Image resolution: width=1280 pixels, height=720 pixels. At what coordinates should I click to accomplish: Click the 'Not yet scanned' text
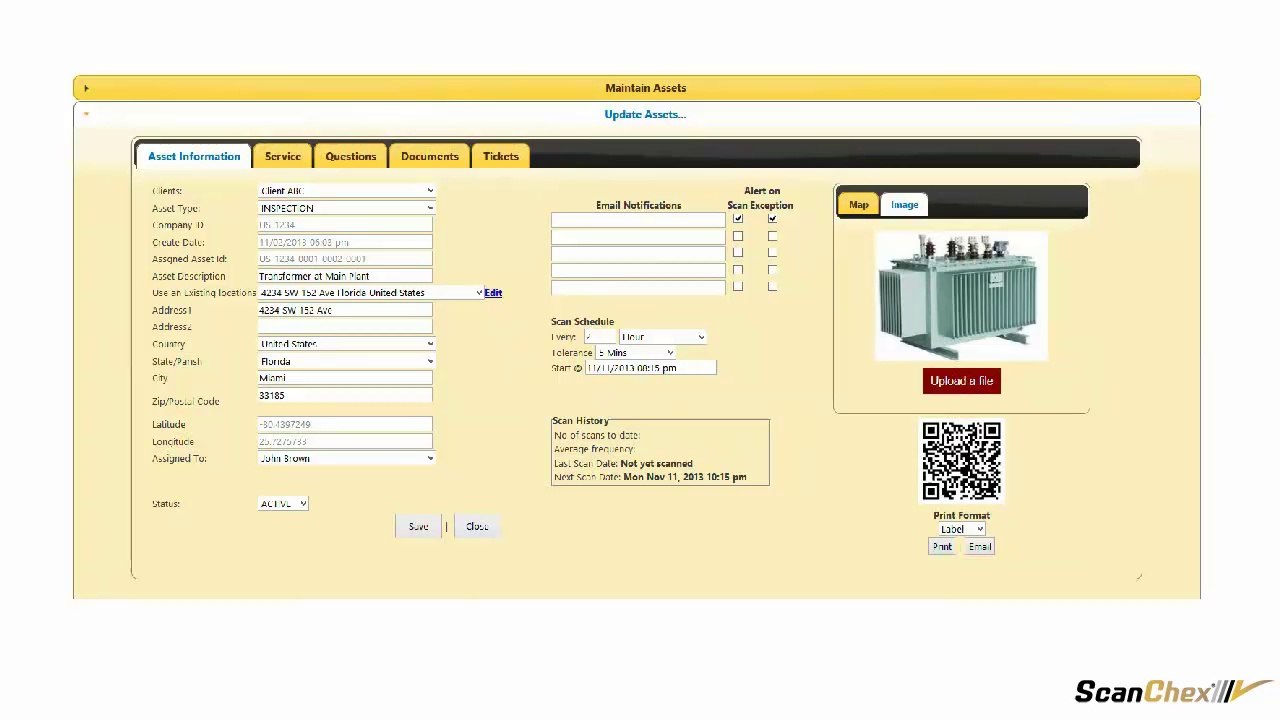(x=656, y=464)
